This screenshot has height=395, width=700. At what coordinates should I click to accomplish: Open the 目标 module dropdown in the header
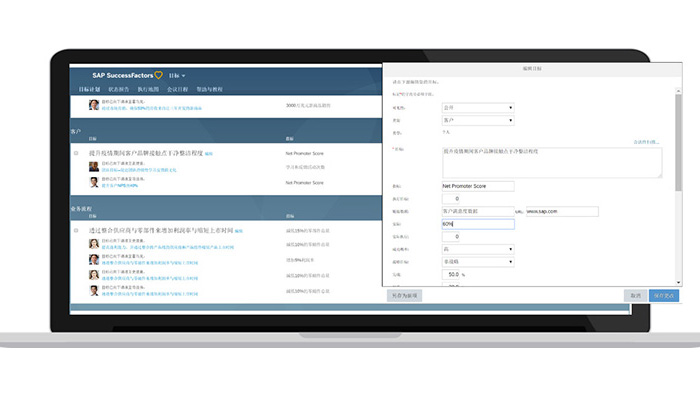pos(177,76)
